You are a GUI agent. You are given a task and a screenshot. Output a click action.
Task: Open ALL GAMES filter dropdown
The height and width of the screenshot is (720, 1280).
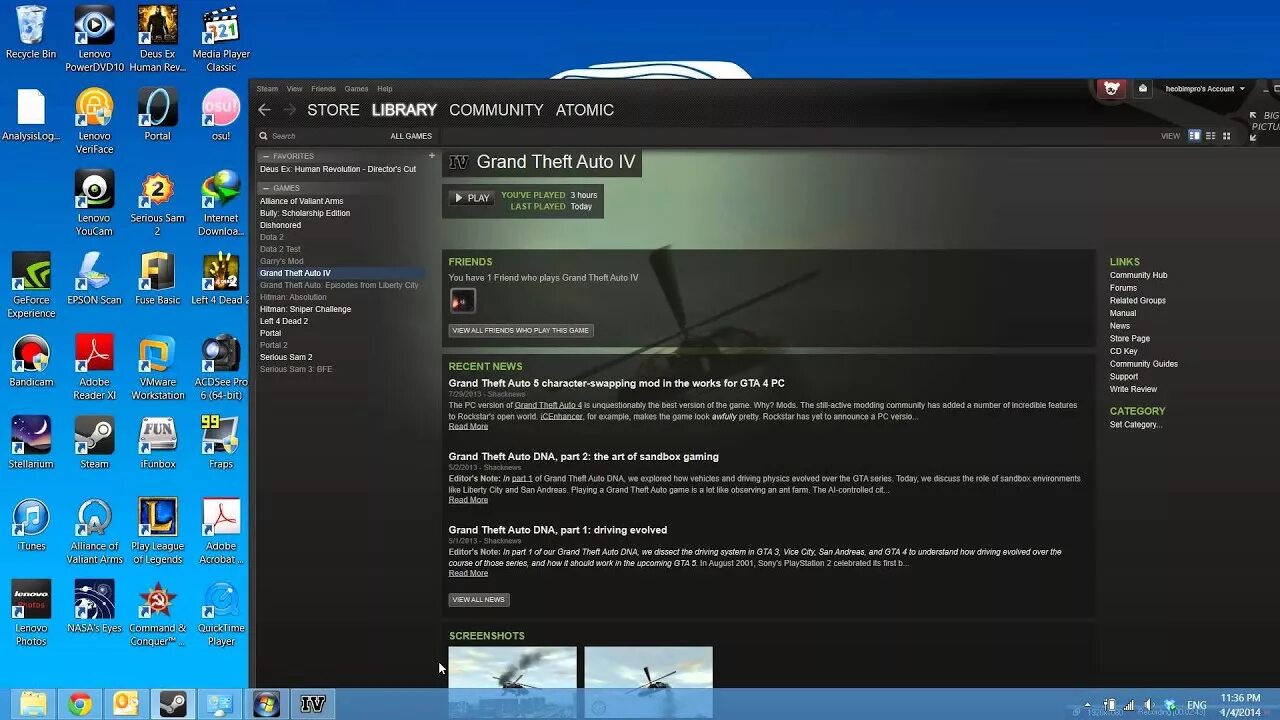[411, 136]
